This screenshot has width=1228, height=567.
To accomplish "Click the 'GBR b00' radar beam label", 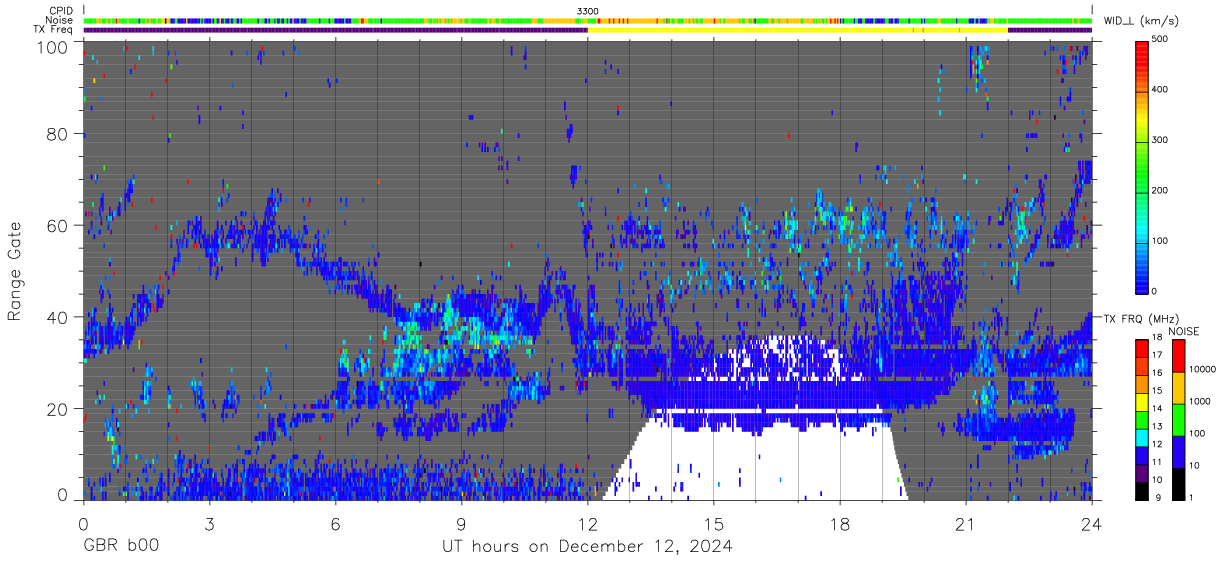I will (121, 547).
